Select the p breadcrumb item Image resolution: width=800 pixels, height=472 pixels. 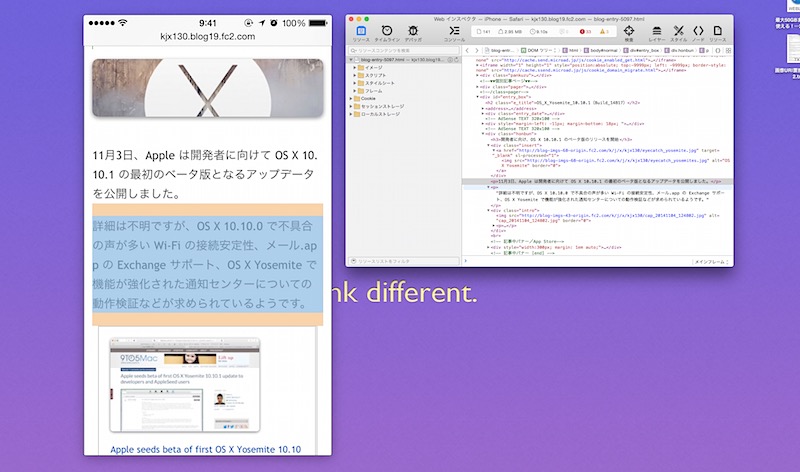pyautogui.click(x=705, y=51)
